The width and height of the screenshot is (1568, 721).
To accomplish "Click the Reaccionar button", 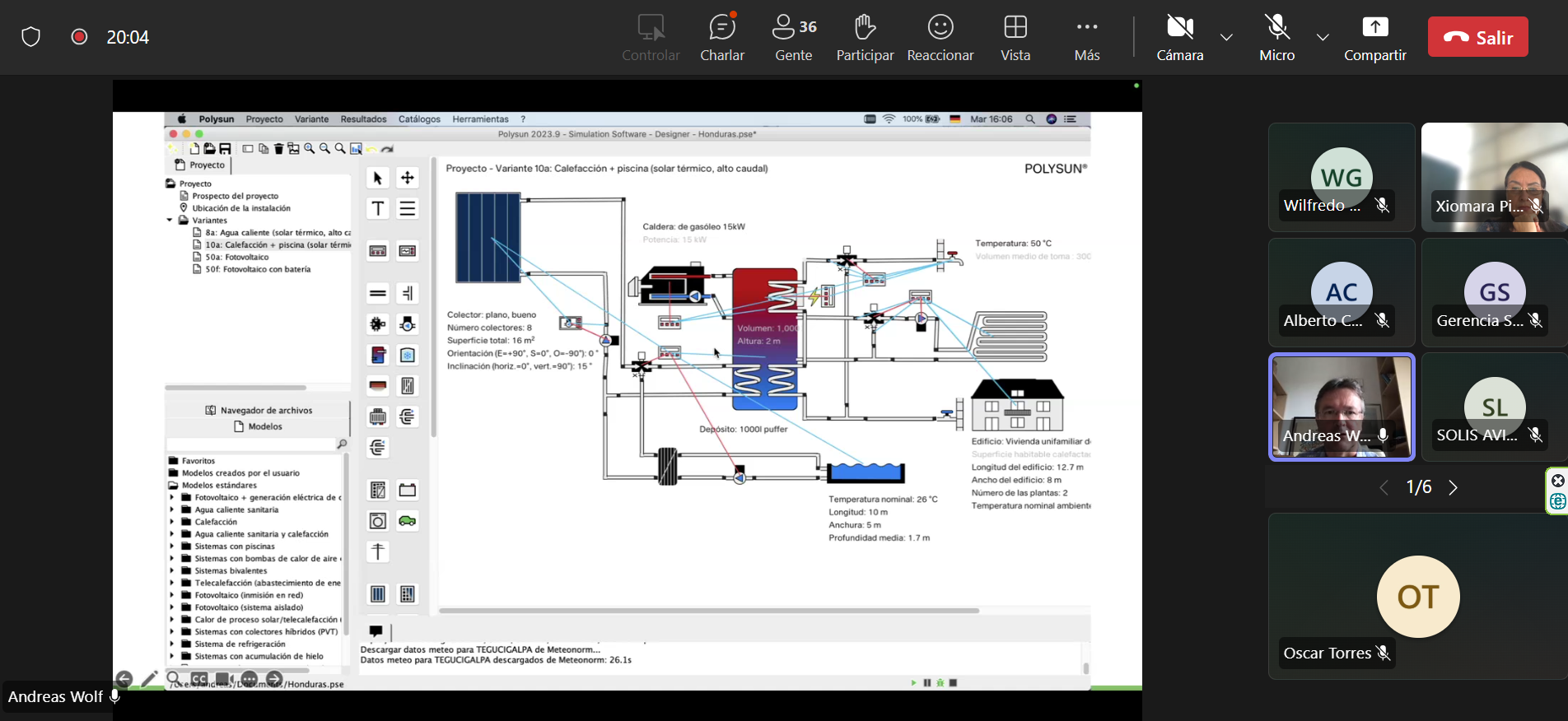I will 940,37.
